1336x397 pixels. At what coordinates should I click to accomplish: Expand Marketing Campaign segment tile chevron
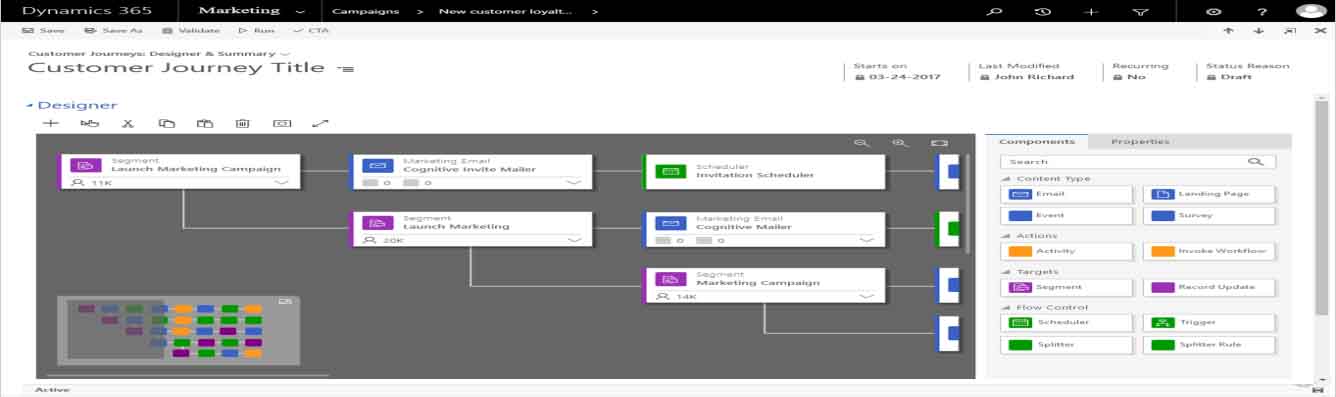(x=866, y=297)
